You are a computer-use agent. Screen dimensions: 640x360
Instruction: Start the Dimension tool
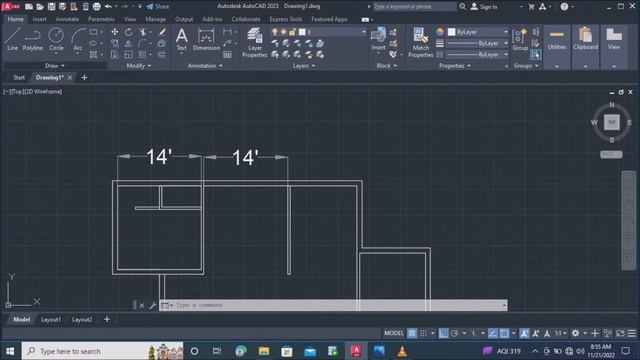click(x=206, y=39)
